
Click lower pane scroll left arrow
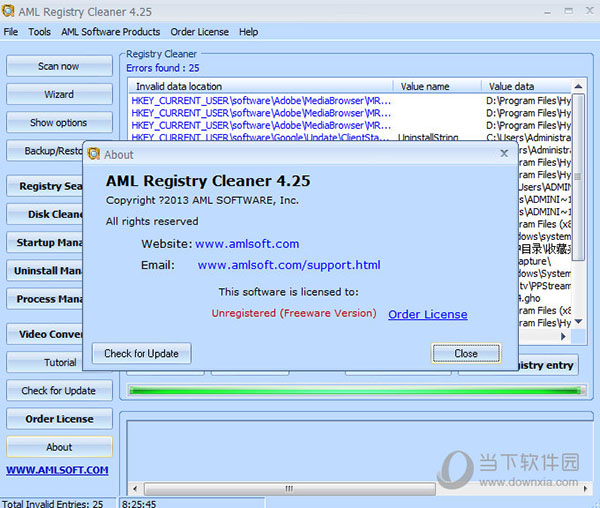(135, 488)
